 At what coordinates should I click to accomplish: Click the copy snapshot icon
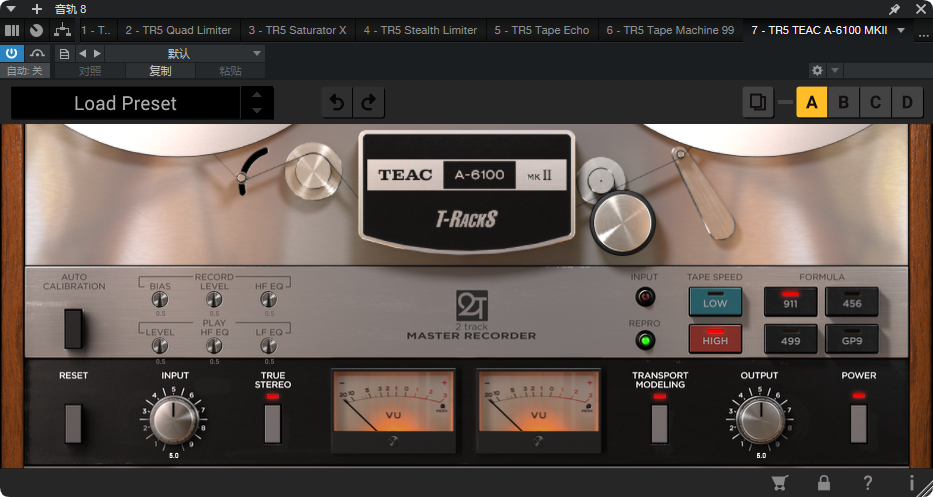[758, 102]
